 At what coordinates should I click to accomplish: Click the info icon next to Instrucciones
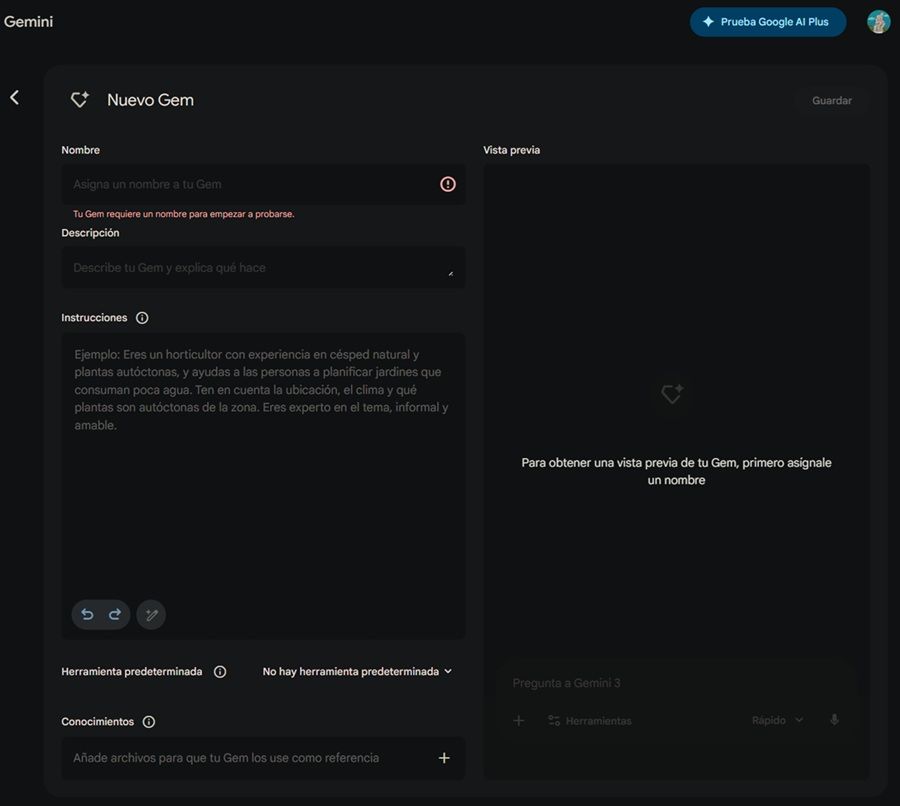(x=142, y=318)
